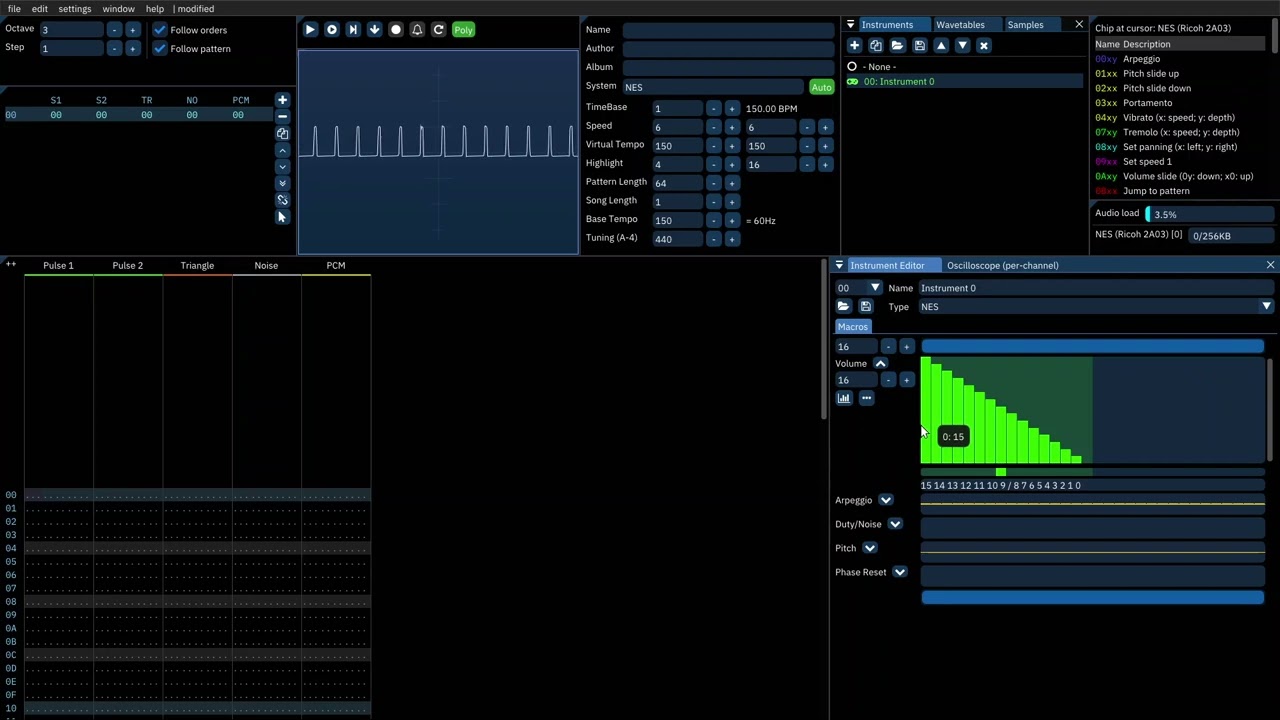Viewport: 1280px width, 720px height.
Task: Toggle the metronome bell icon
Action: 417,30
